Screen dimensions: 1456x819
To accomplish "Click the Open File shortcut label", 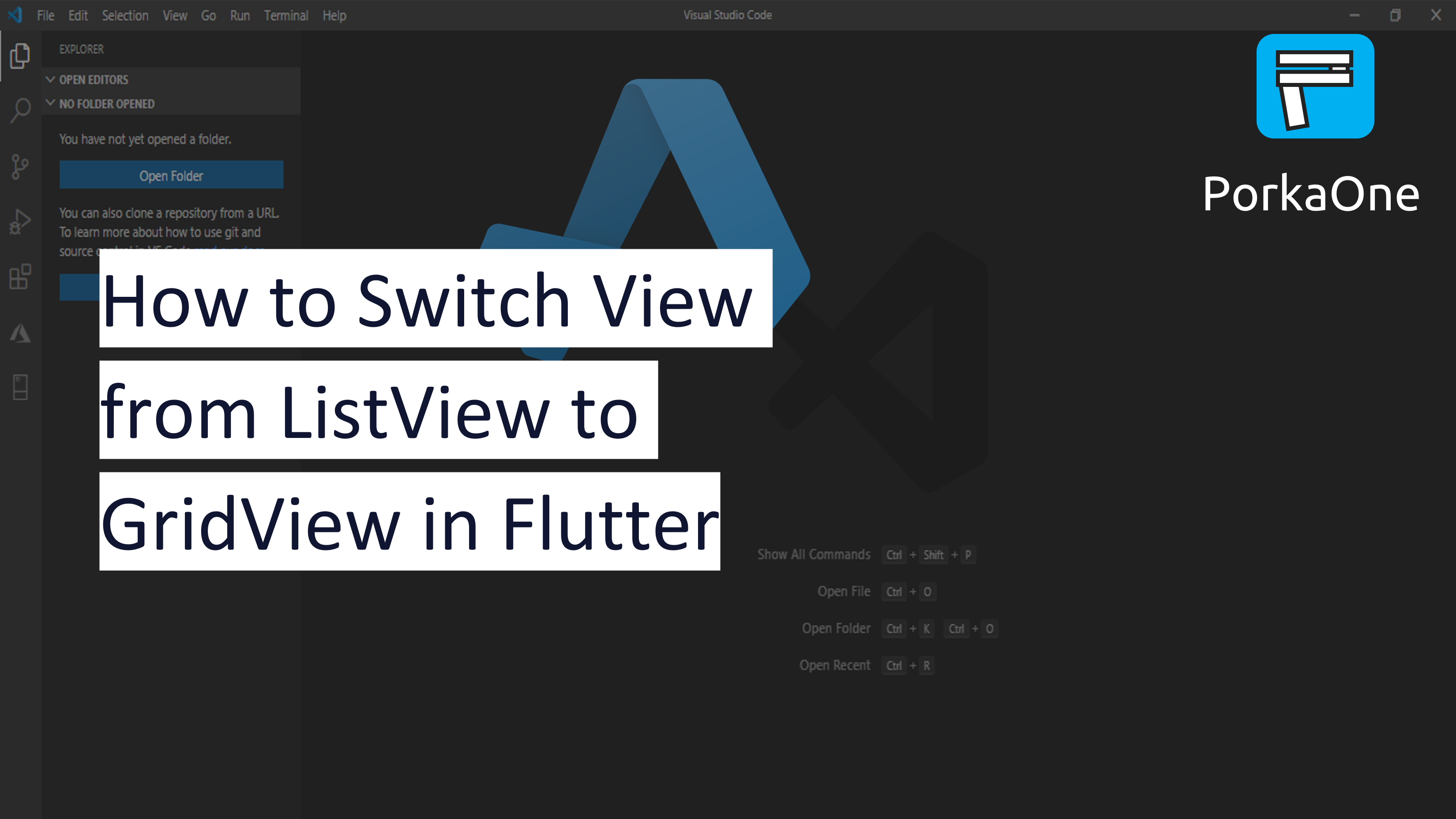I will (843, 591).
